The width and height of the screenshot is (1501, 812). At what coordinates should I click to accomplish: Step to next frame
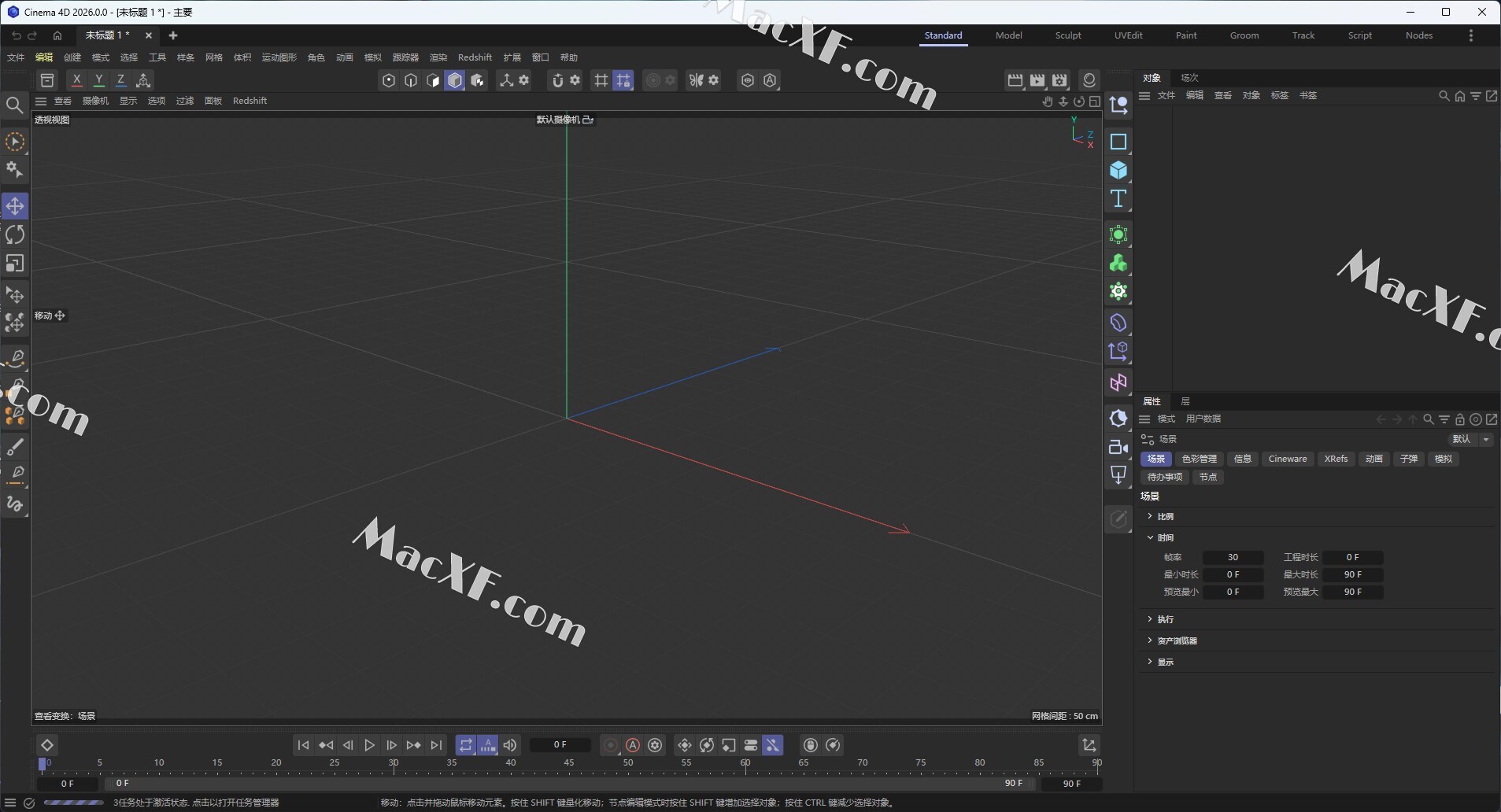pyautogui.click(x=391, y=745)
